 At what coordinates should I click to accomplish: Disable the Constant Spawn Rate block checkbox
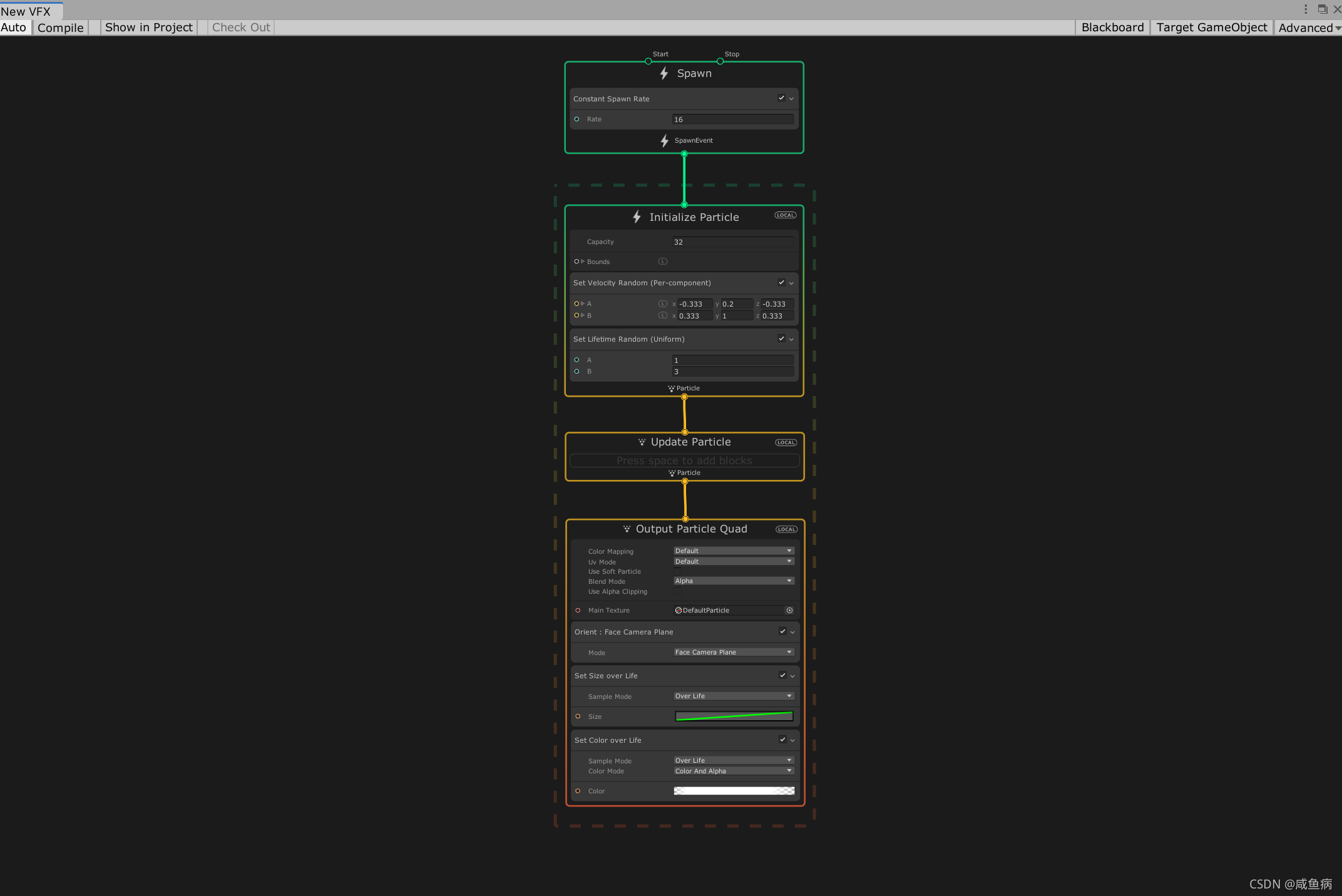(x=781, y=98)
